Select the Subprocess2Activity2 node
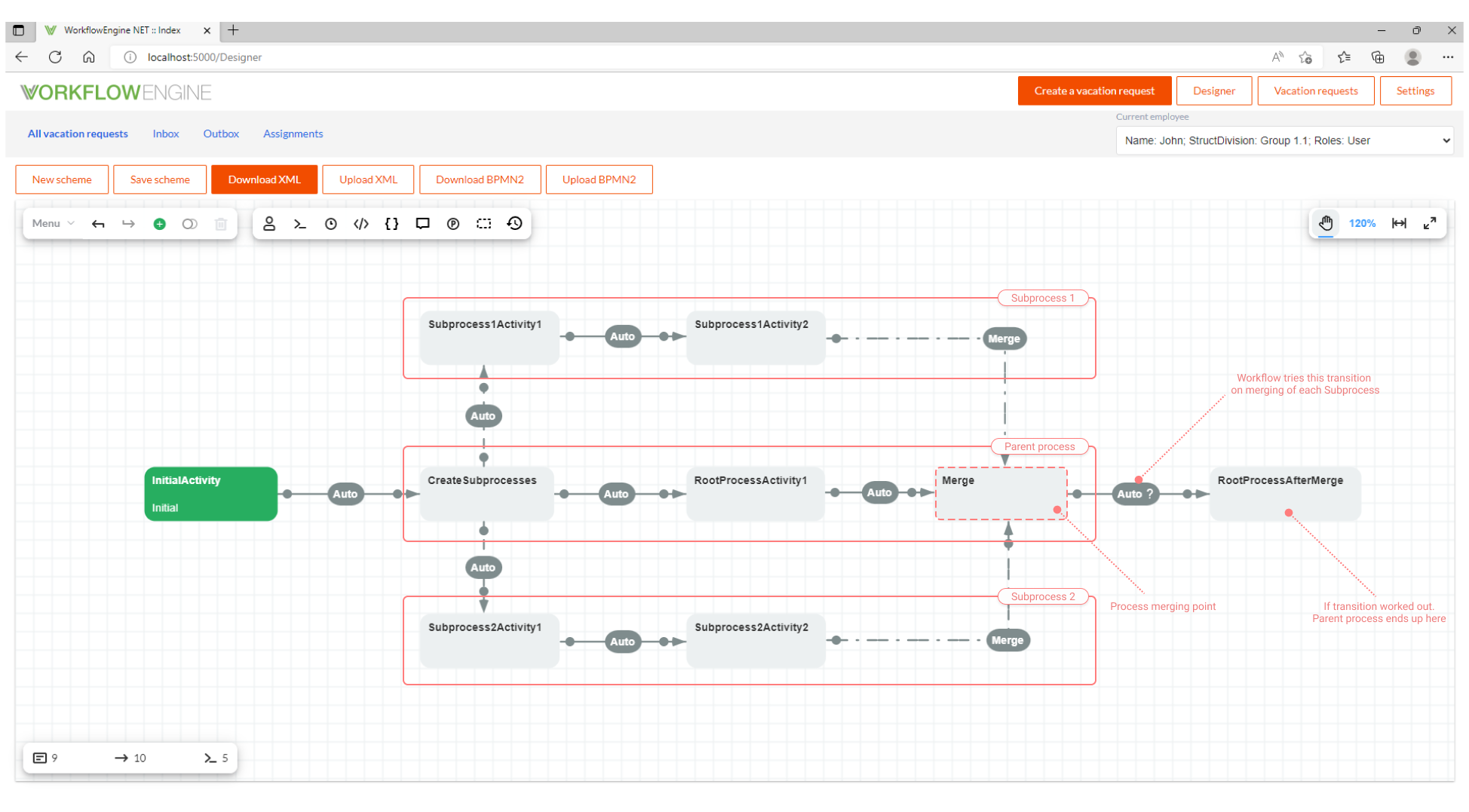Viewport: 1469px width, 812px height. pyautogui.click(x=756, y=641)
